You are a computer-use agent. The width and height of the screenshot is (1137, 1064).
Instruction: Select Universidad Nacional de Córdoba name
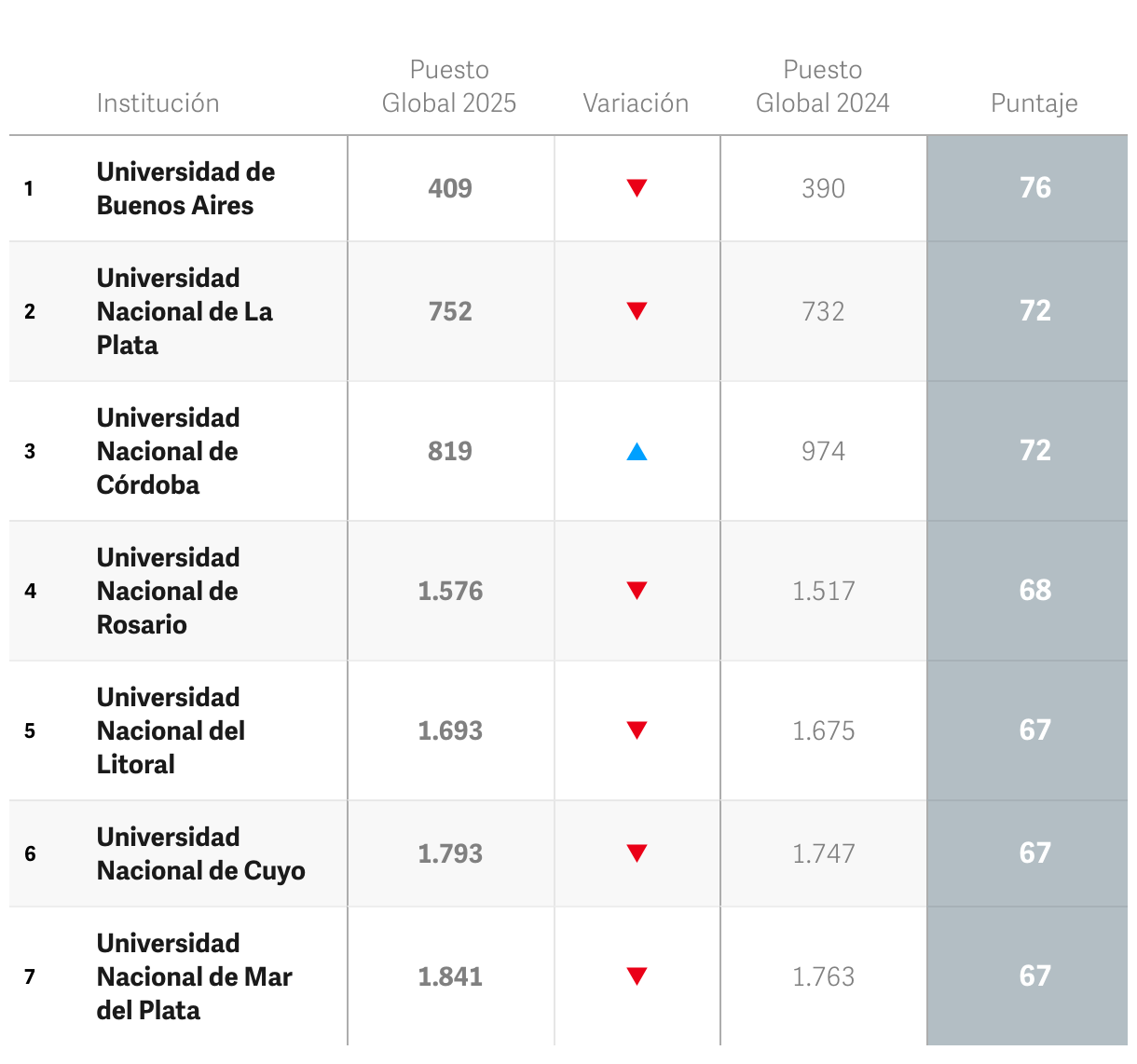168,451
